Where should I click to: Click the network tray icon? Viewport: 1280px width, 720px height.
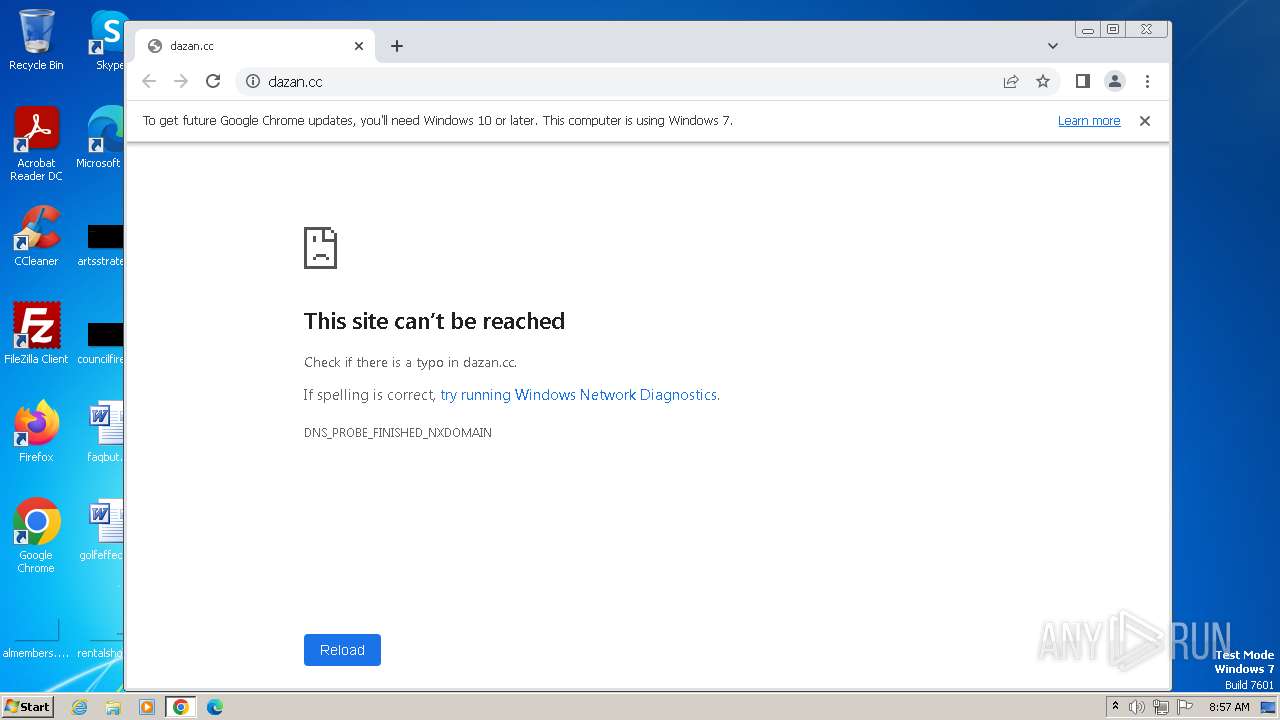tap(1161, 707)
